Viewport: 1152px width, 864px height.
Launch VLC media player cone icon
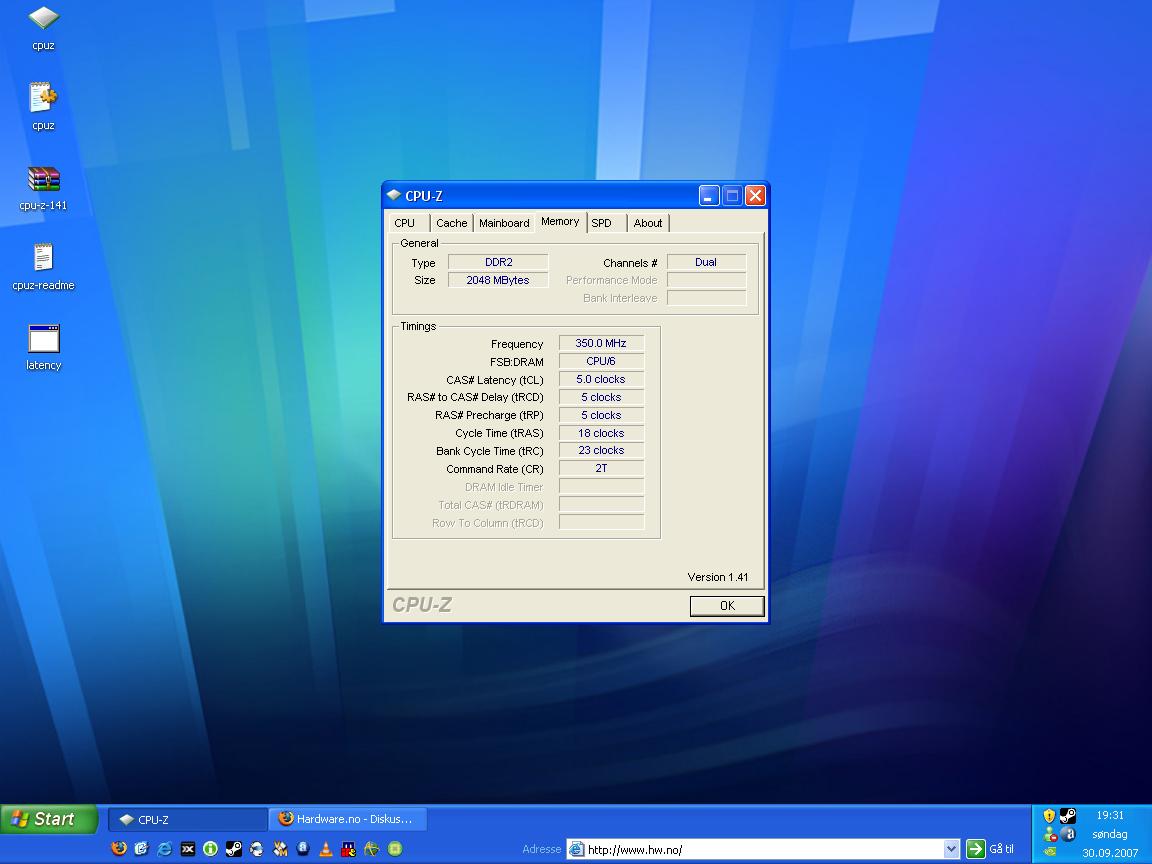coord(325,849)
